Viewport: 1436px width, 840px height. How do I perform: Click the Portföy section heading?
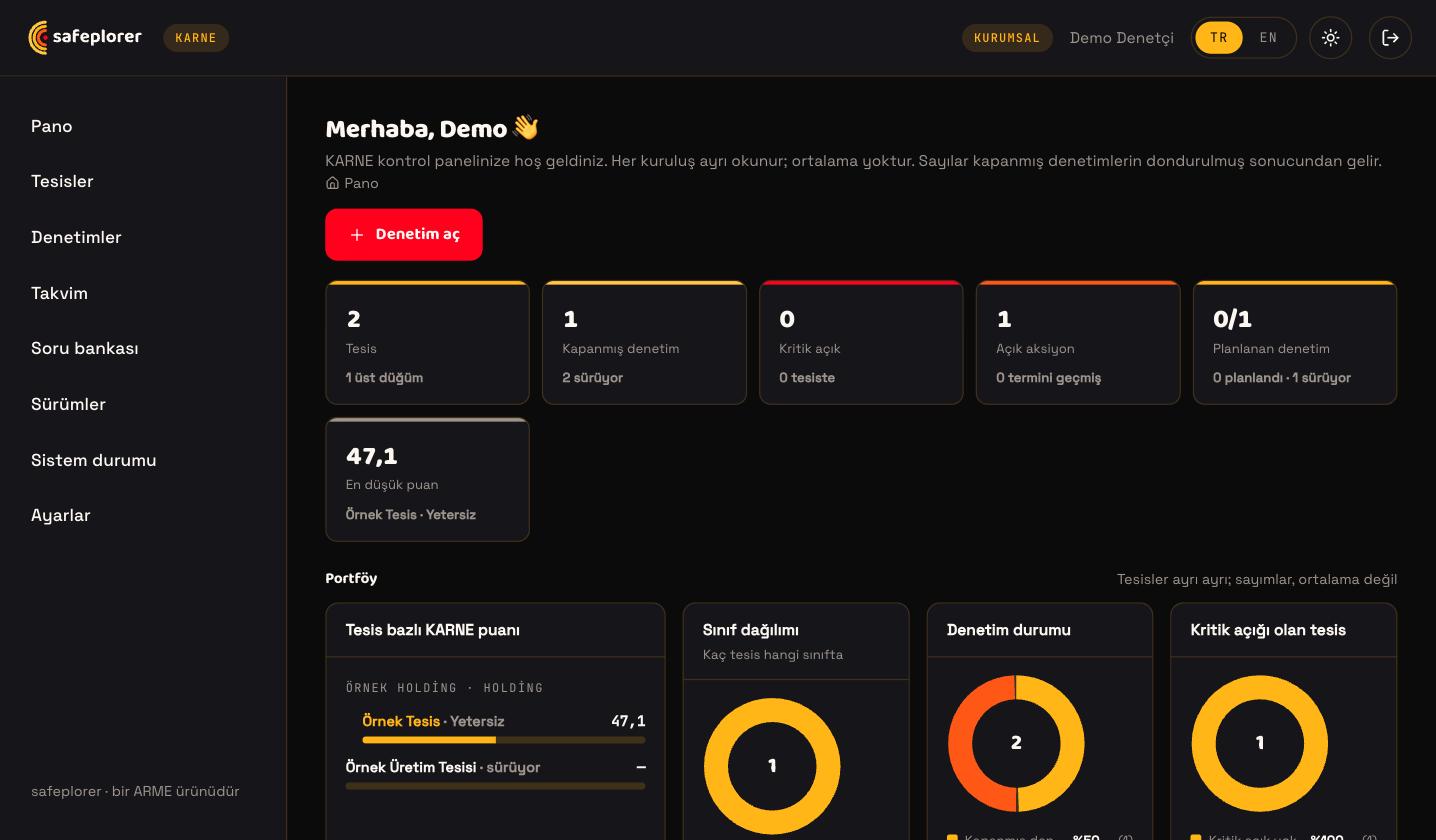351,578
